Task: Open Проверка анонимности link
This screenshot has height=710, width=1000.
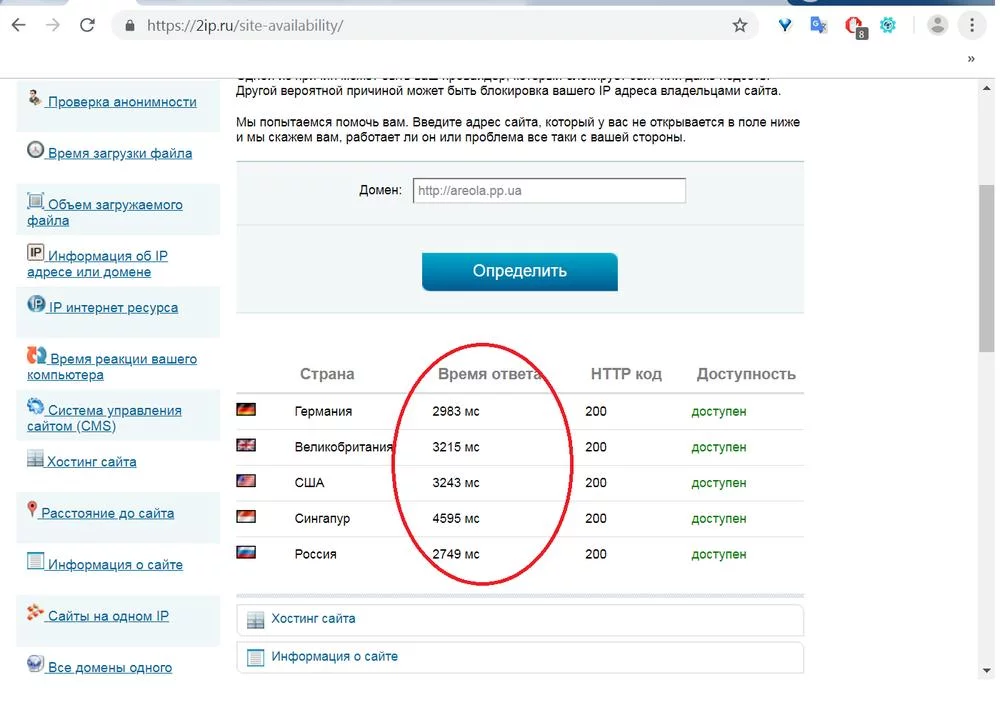Action: coord(122,102)
